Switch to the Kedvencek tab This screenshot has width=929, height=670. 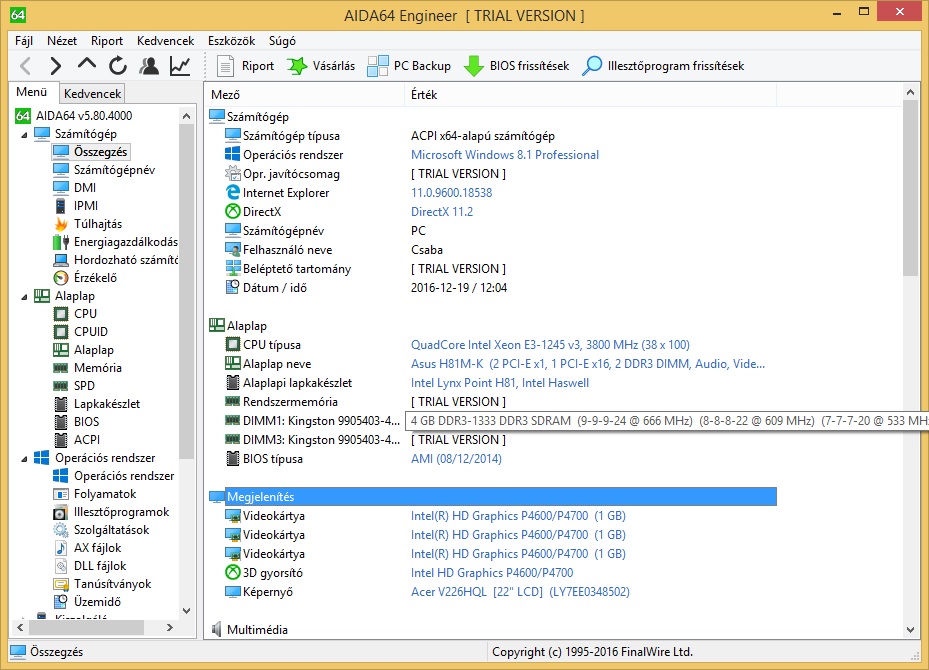tap(92, 94)
